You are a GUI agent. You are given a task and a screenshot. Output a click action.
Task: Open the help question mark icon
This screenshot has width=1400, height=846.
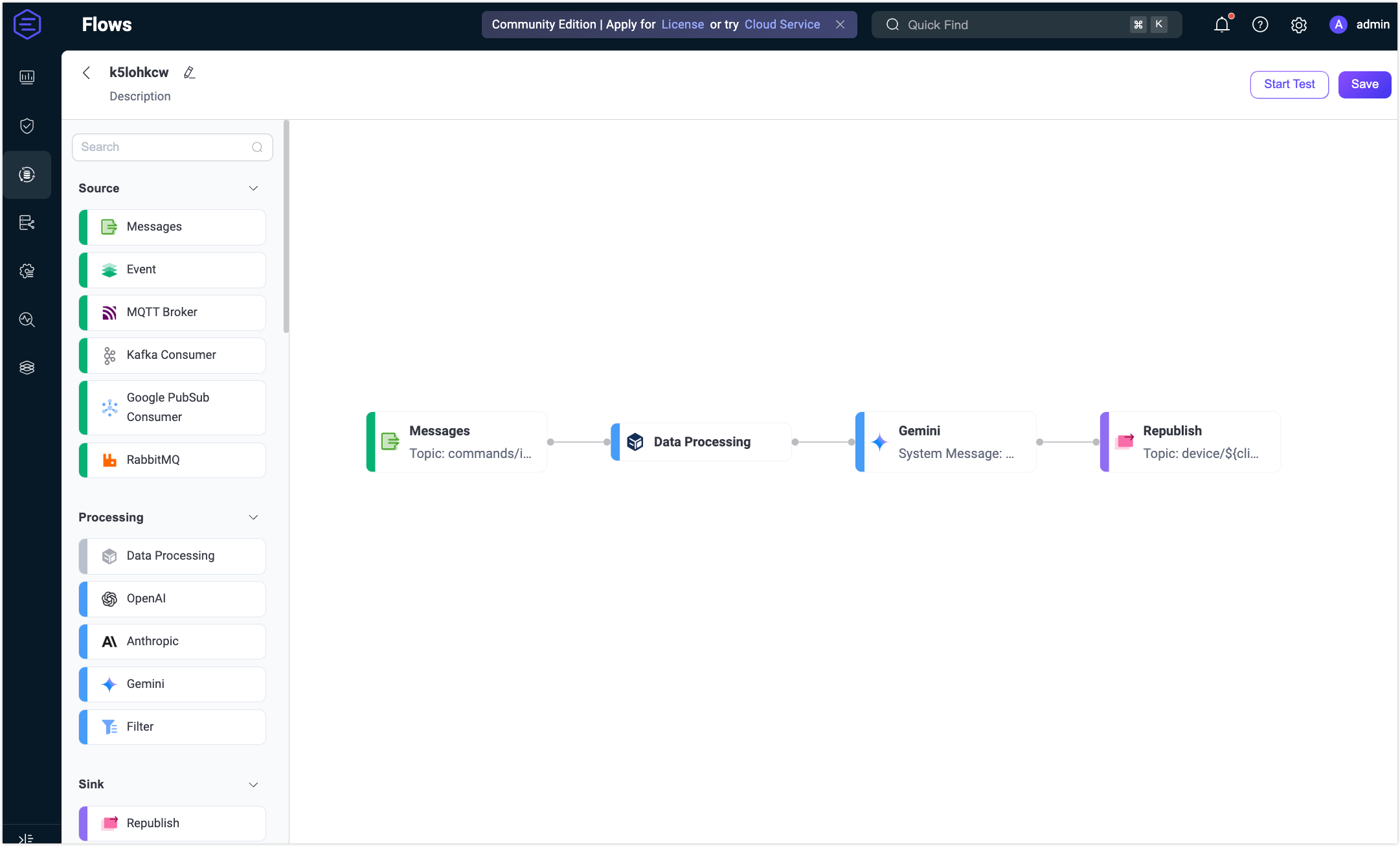coord(1260,24)
